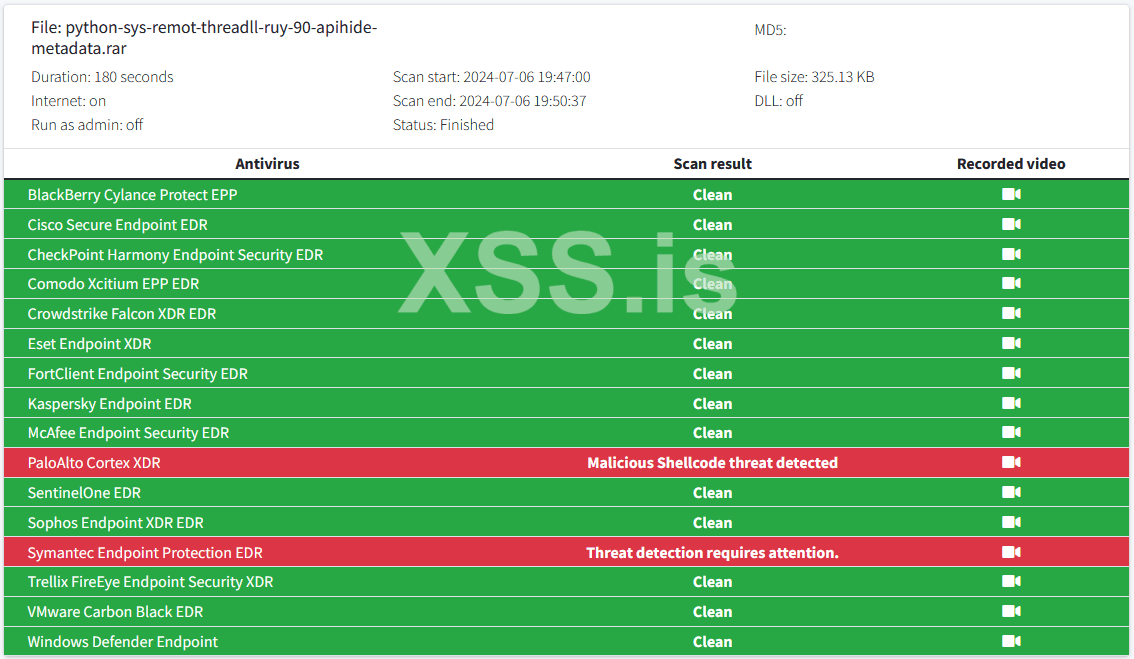Click Eset Endpoint XDR name
The height and width of the screenshot is (659, 1134).
(89, 344)
